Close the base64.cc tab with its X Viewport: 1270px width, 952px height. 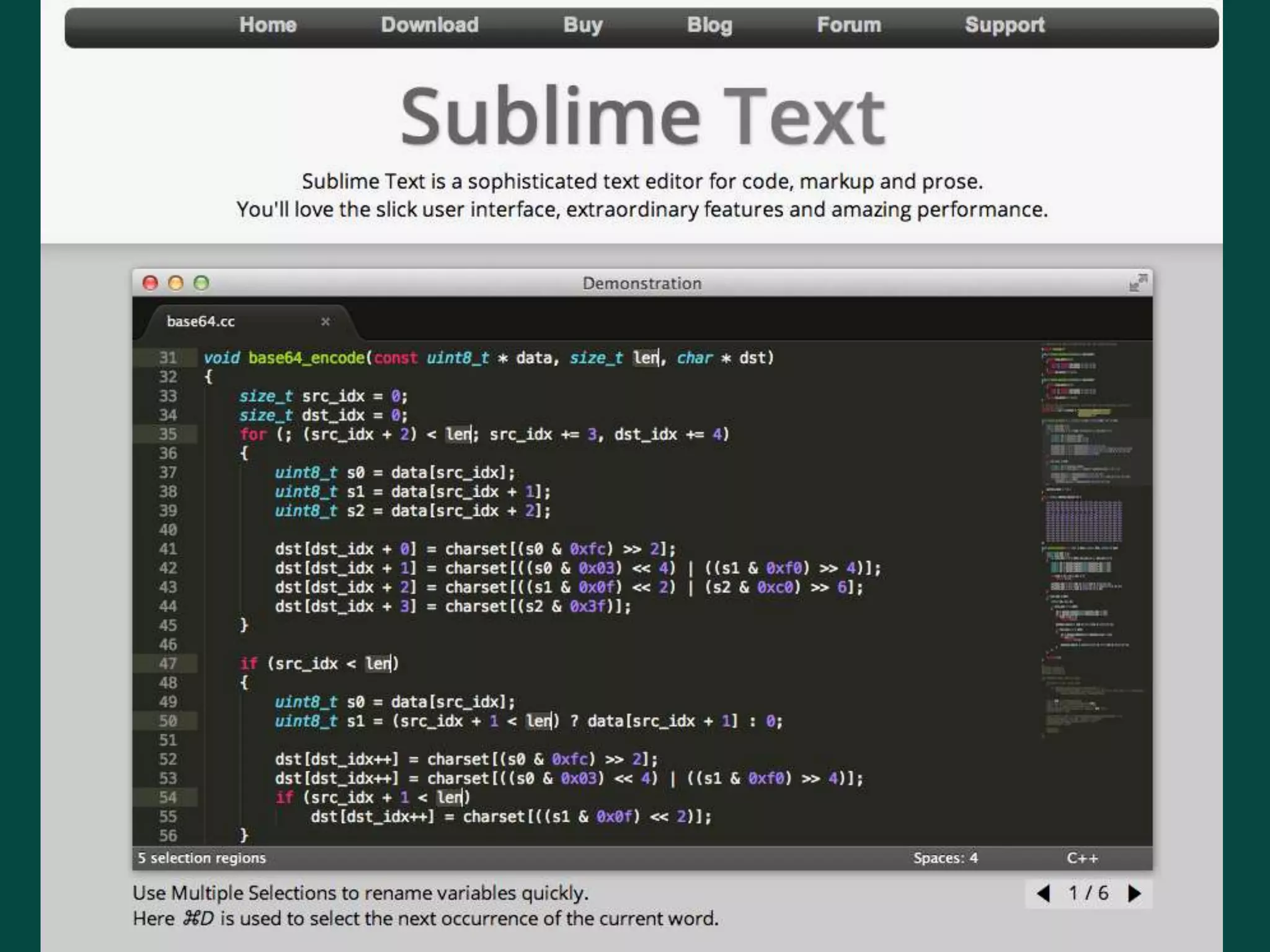tap(325, 321)
